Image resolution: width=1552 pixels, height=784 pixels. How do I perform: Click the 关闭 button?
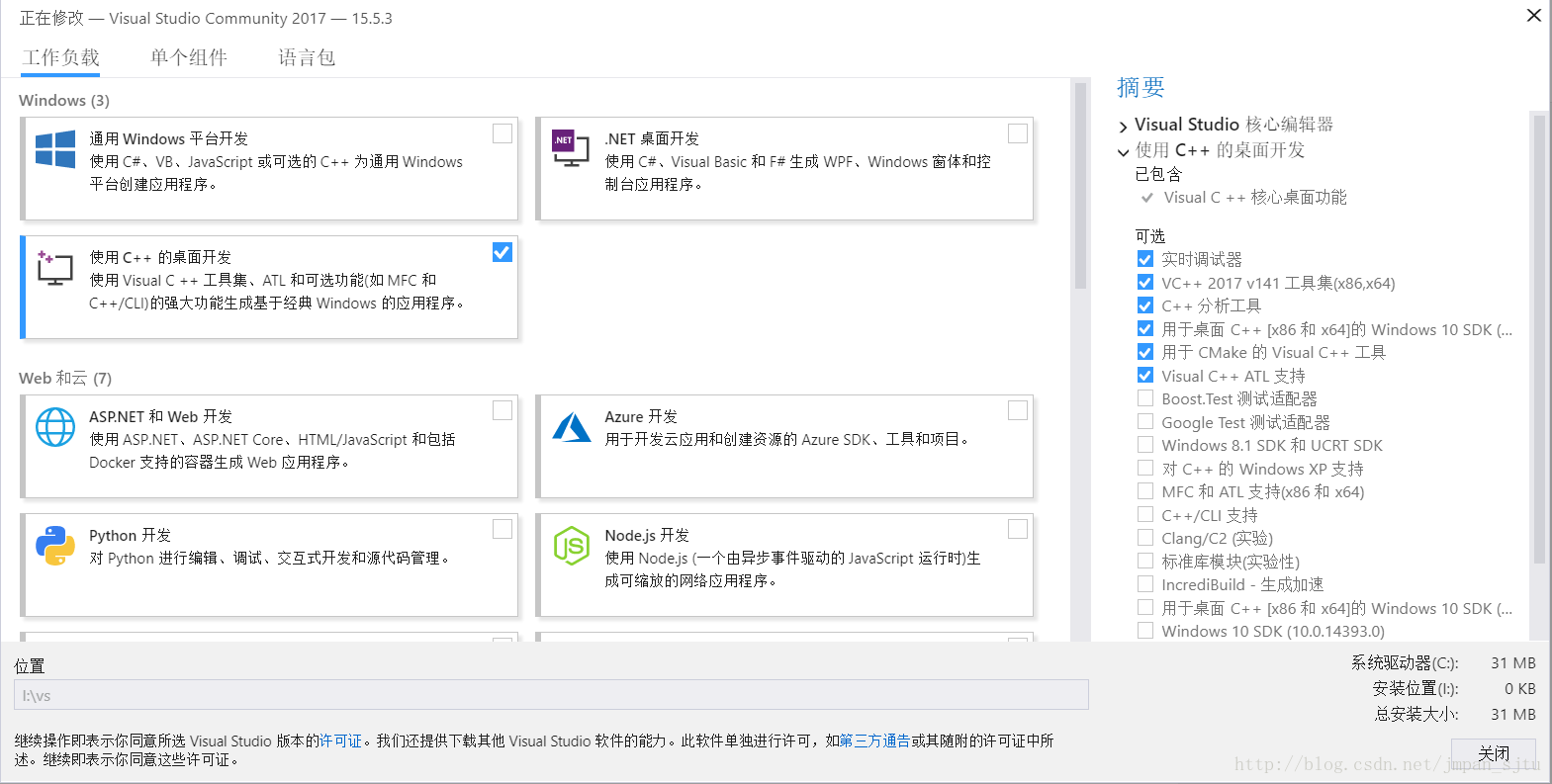[1494, 753]
